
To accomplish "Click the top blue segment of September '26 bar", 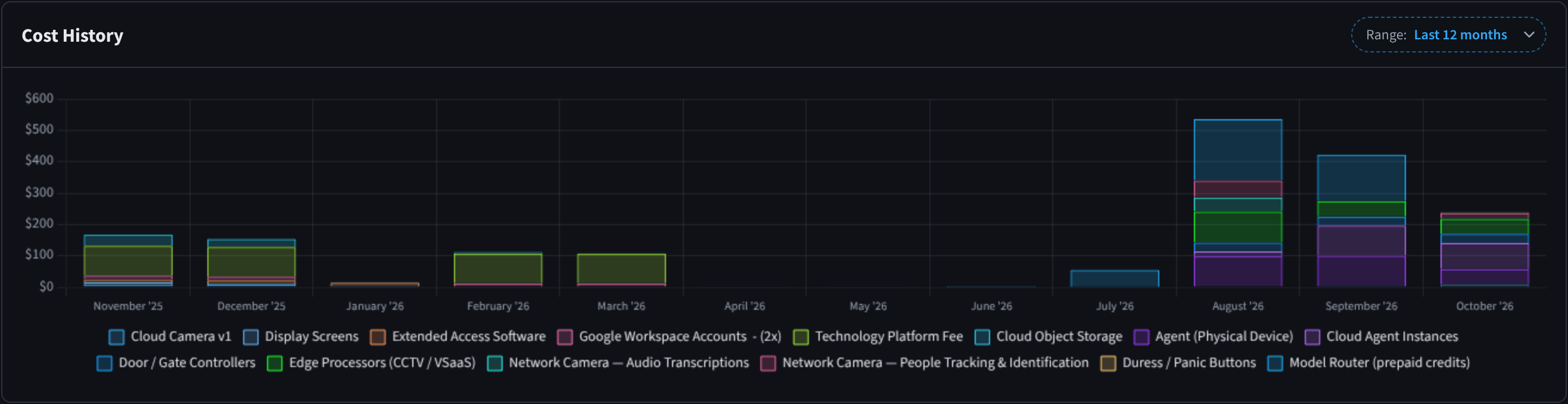I will point(1361,178).
